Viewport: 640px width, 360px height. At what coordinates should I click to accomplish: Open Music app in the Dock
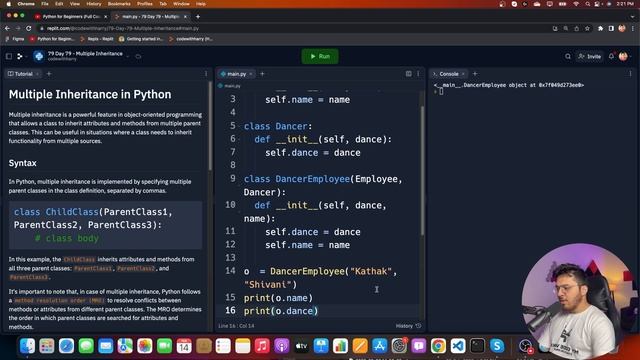click(262, 346)
